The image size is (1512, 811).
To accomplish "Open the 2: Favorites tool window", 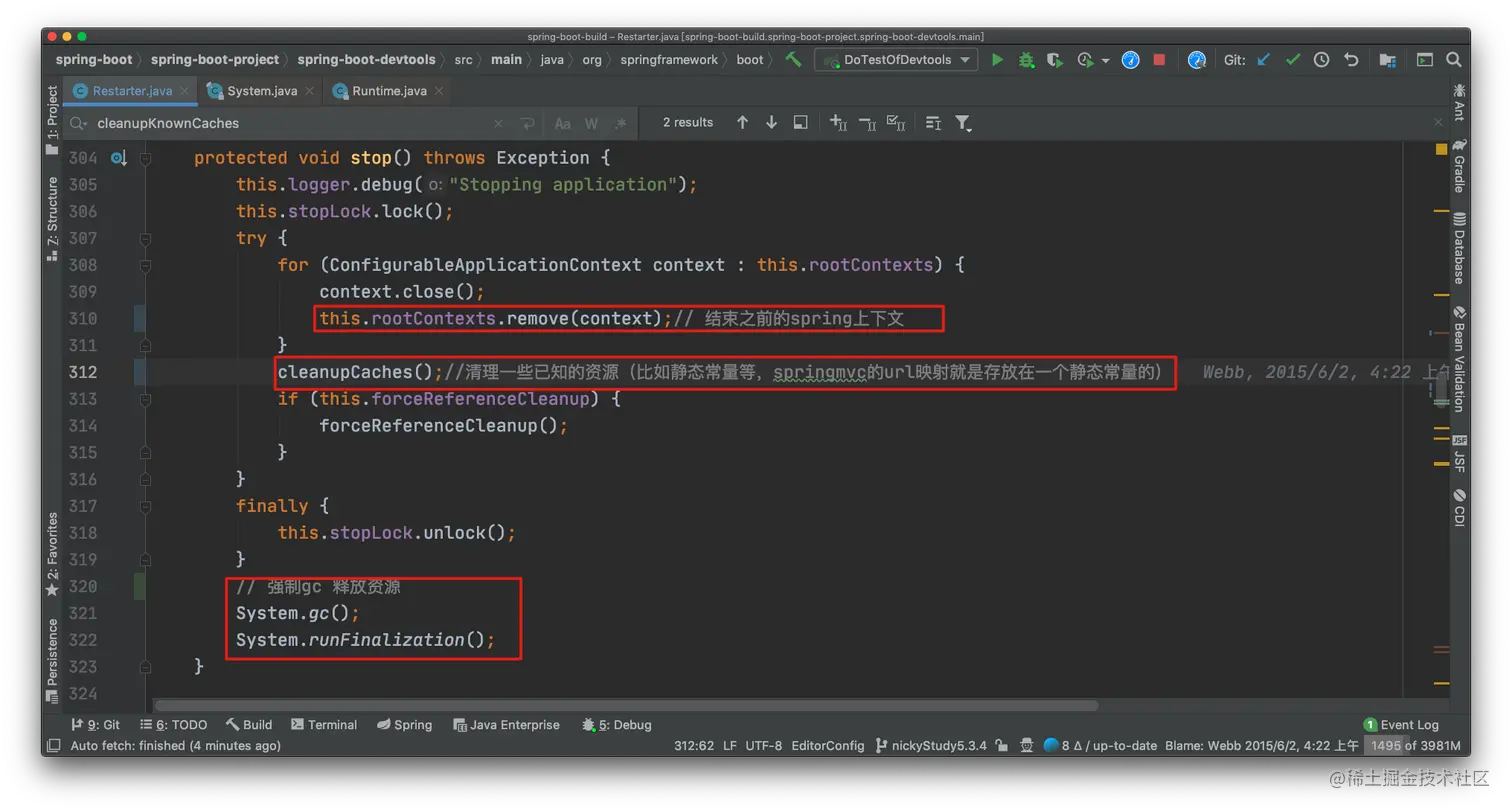I will [x=52, y=555].
